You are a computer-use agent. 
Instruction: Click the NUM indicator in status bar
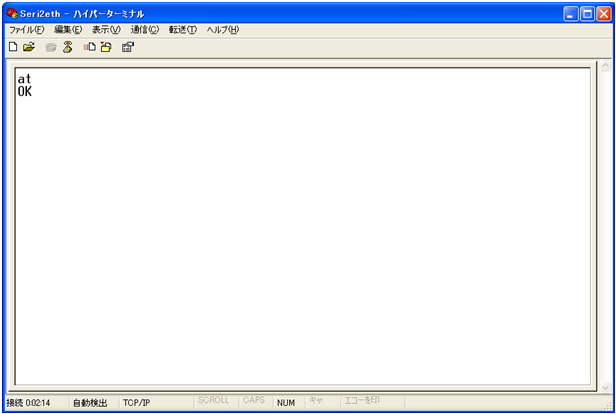(285, 403)
